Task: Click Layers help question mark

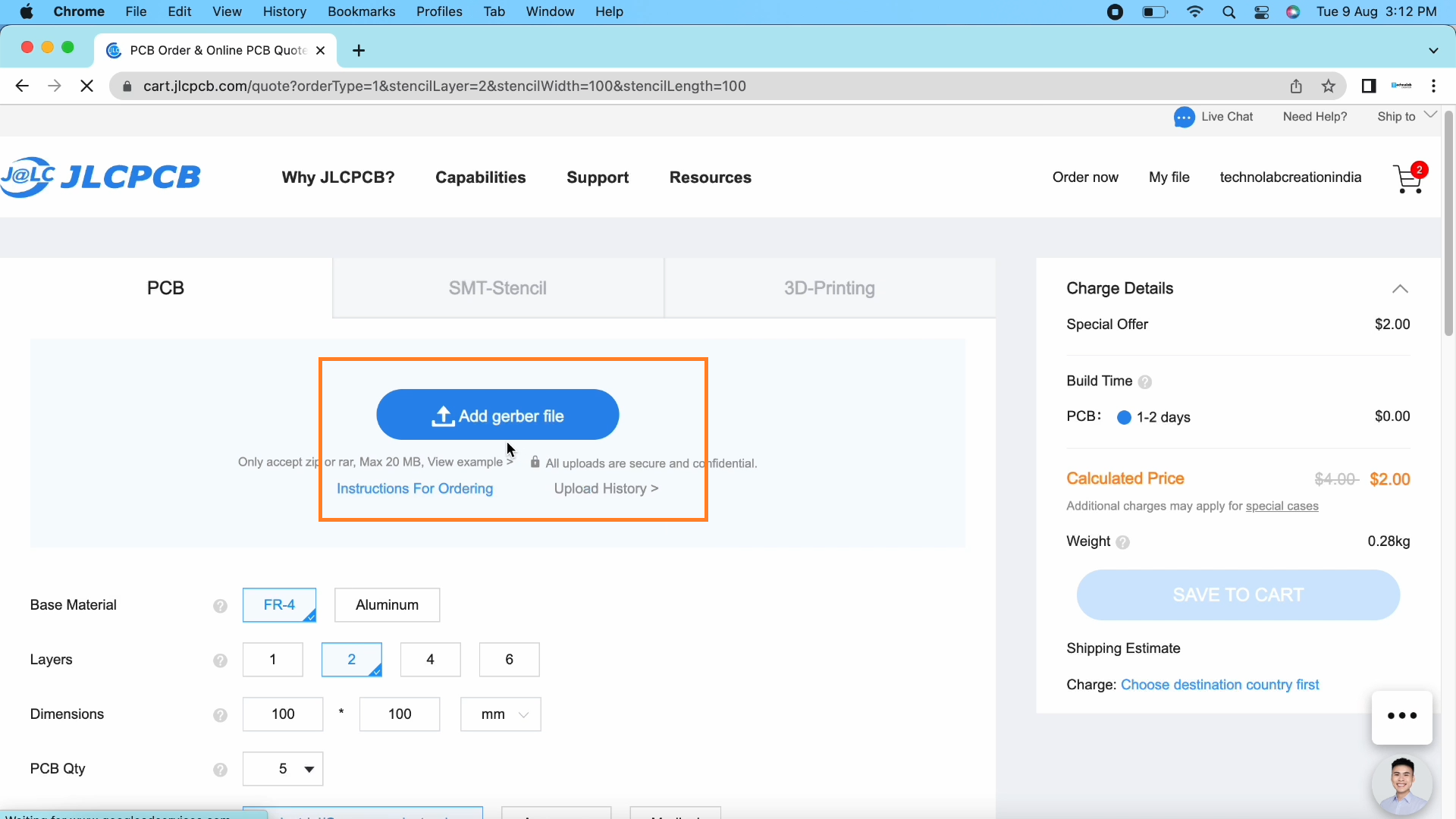Action: coord(220,661)
